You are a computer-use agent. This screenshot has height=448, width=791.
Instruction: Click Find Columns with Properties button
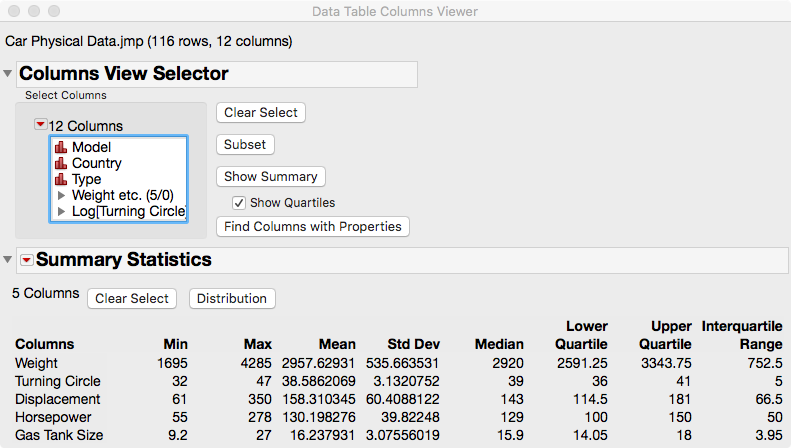(313, 226)
